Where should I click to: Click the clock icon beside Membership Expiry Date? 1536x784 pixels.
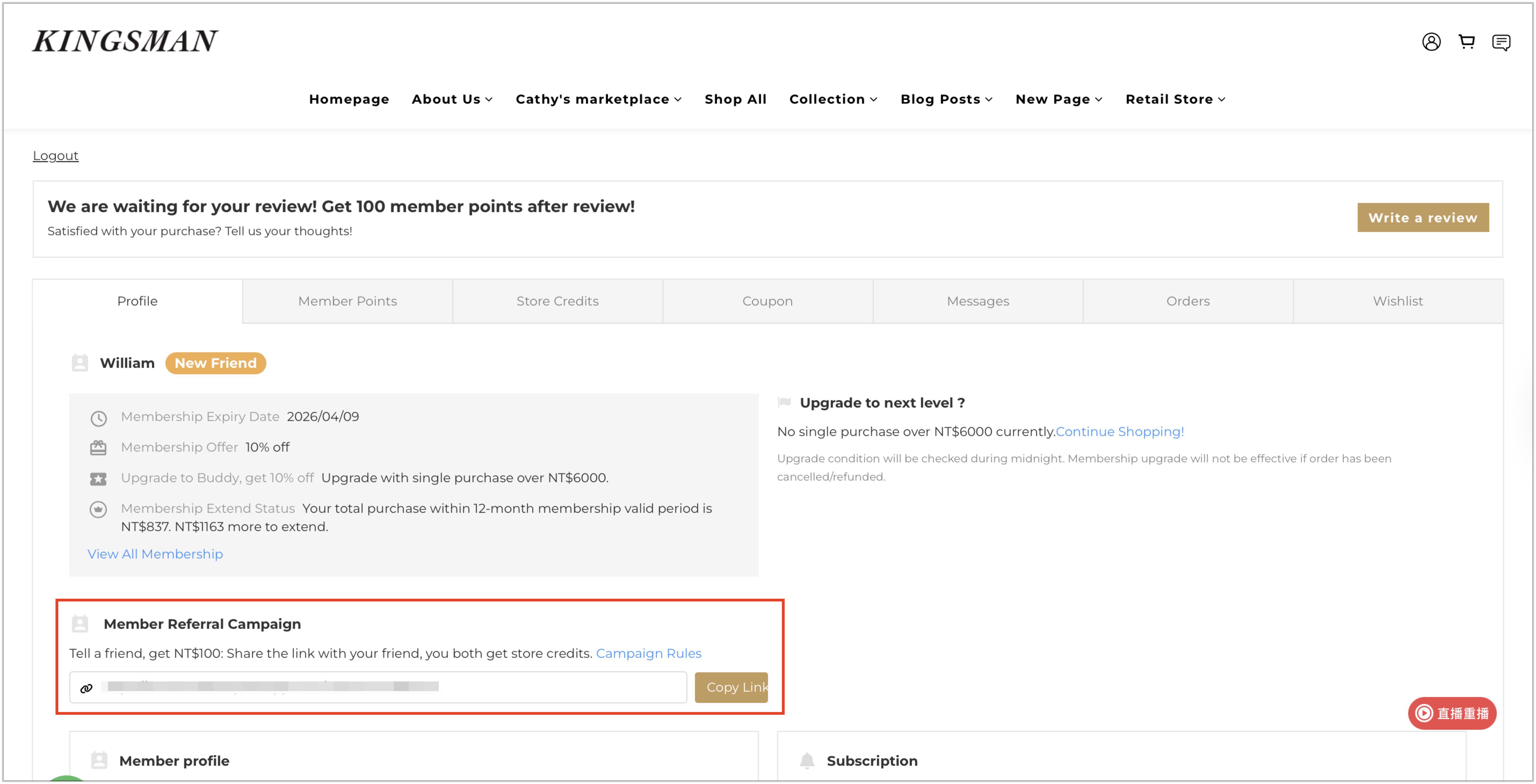(x=98, y=418)
